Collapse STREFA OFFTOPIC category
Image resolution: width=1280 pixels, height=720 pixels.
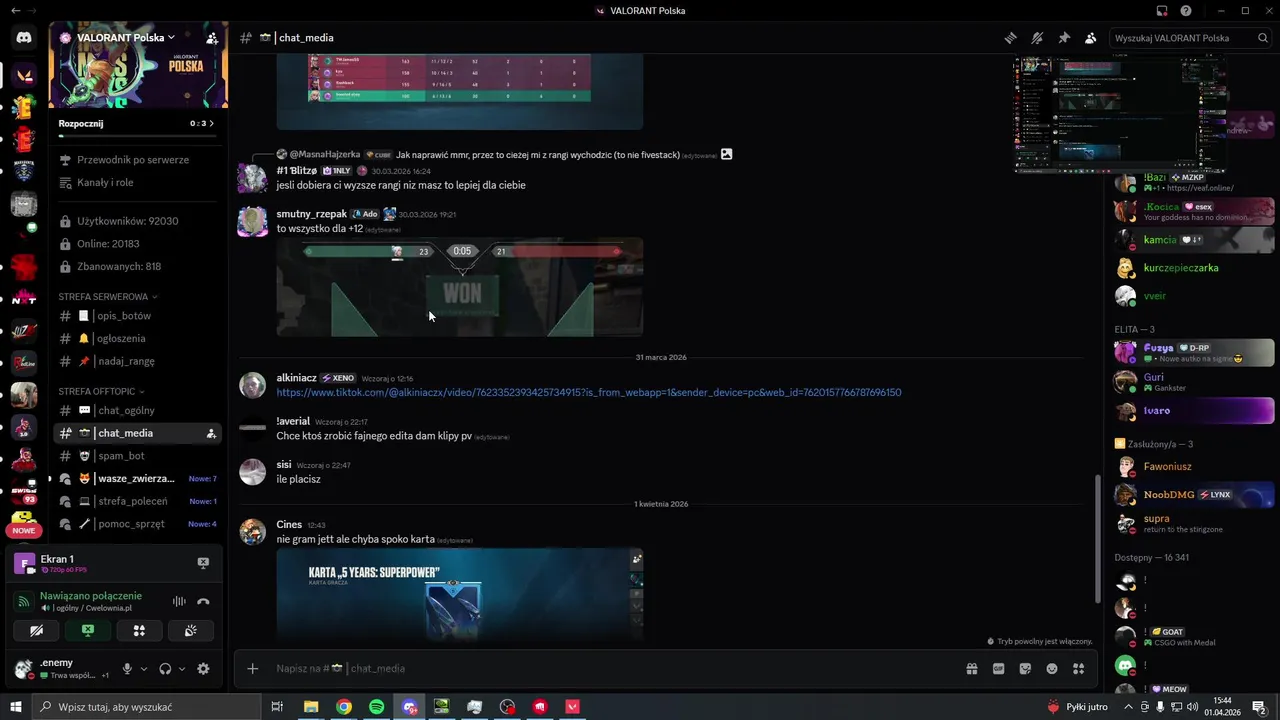coord(102,391)
